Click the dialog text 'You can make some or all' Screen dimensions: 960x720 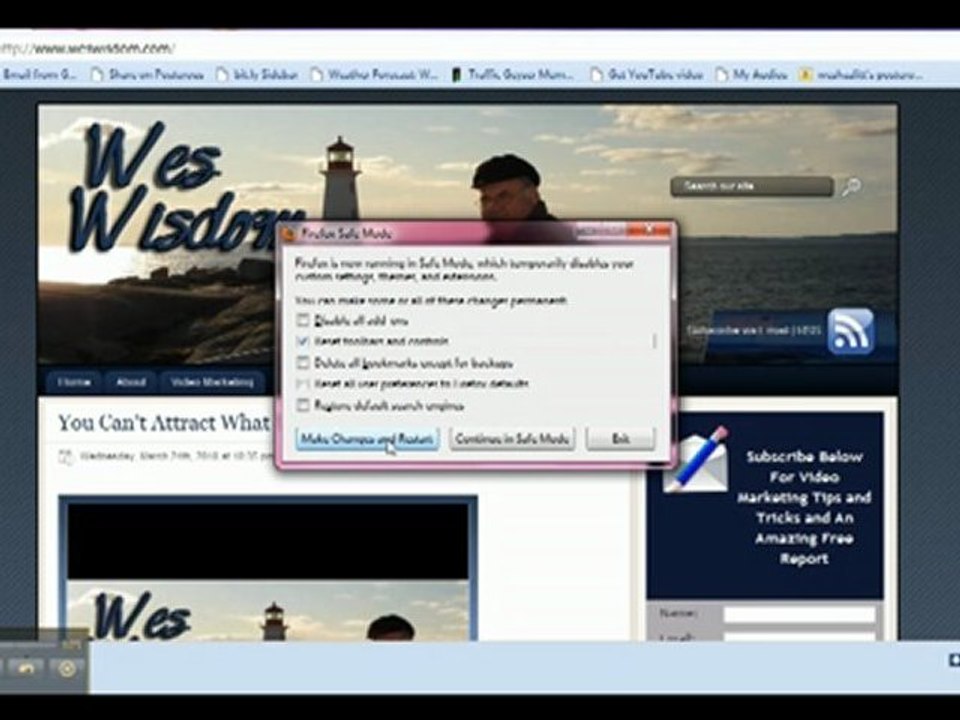pos(431,301)
